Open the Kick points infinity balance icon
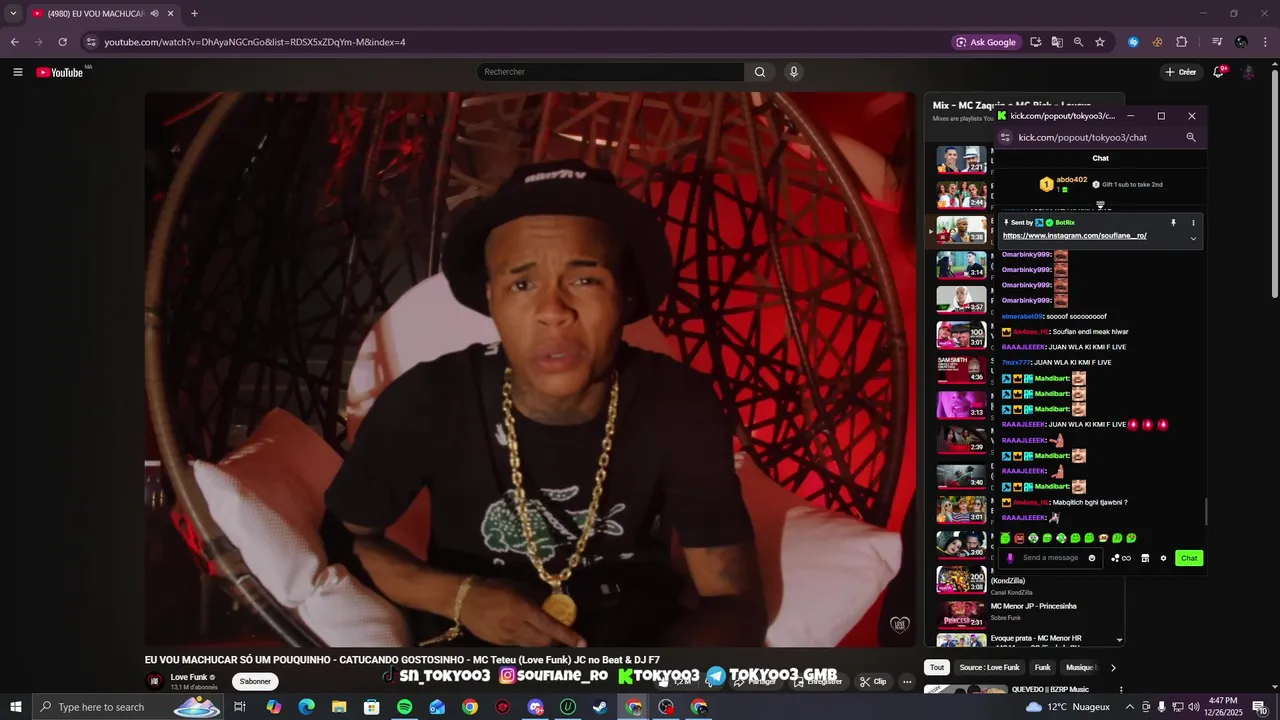This screenshot has width=1280, height=720. coord(1121,558)
